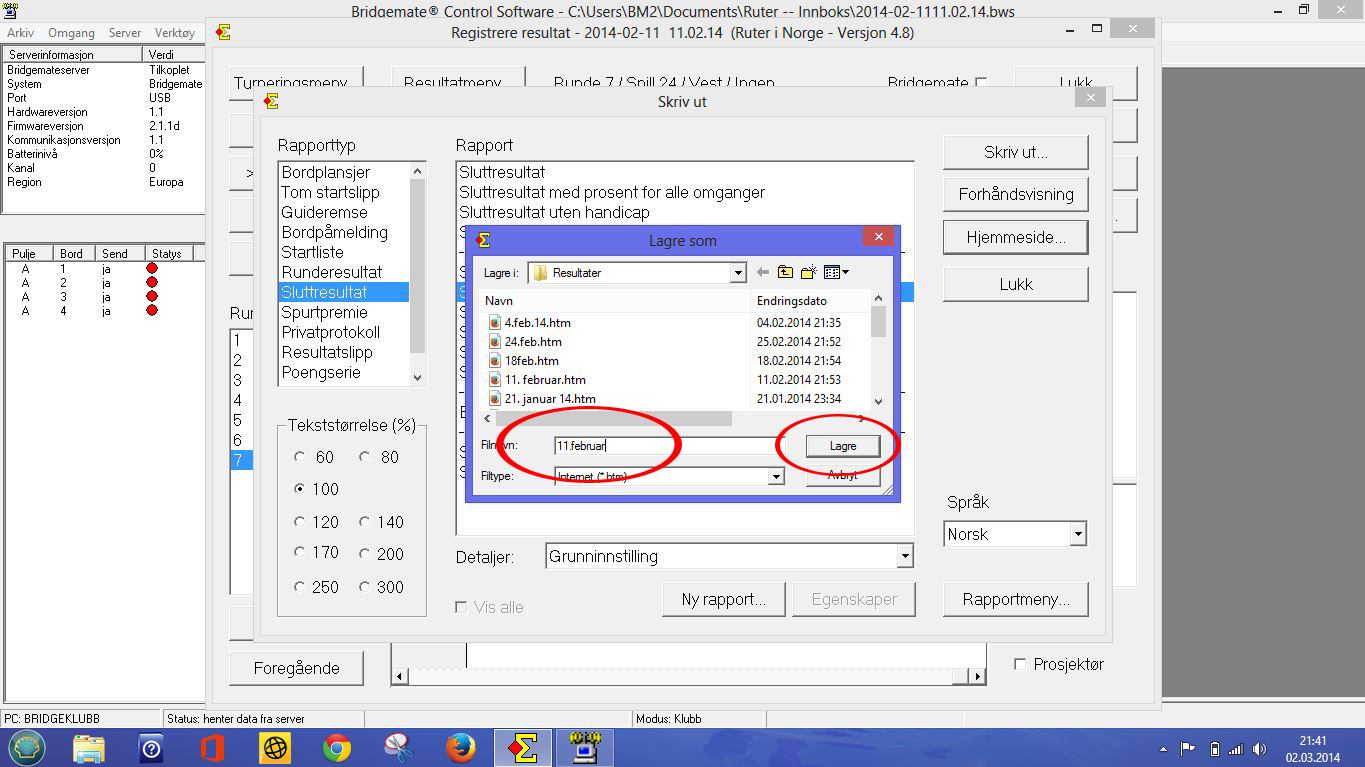1365x767 pixels.
Task: Click the battery icon in the system tray
Action: 1214,749
